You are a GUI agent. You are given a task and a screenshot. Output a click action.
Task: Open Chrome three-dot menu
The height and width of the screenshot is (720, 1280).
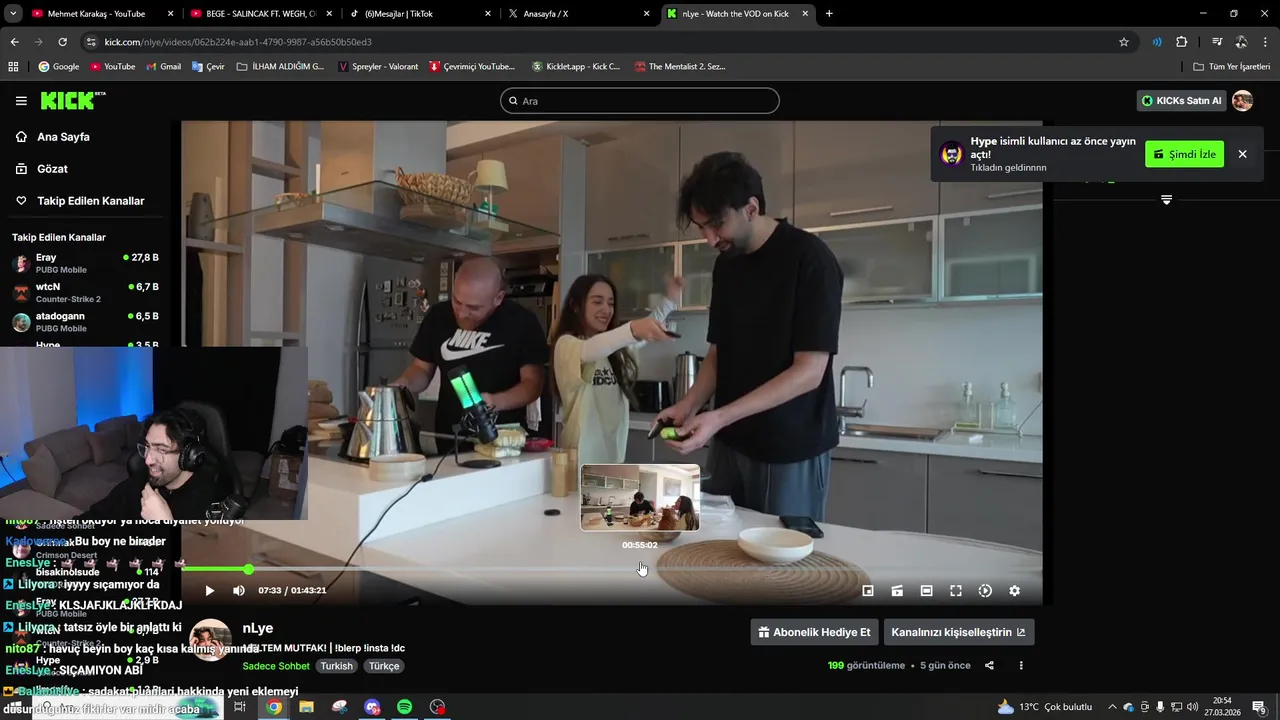(1265, 42)
